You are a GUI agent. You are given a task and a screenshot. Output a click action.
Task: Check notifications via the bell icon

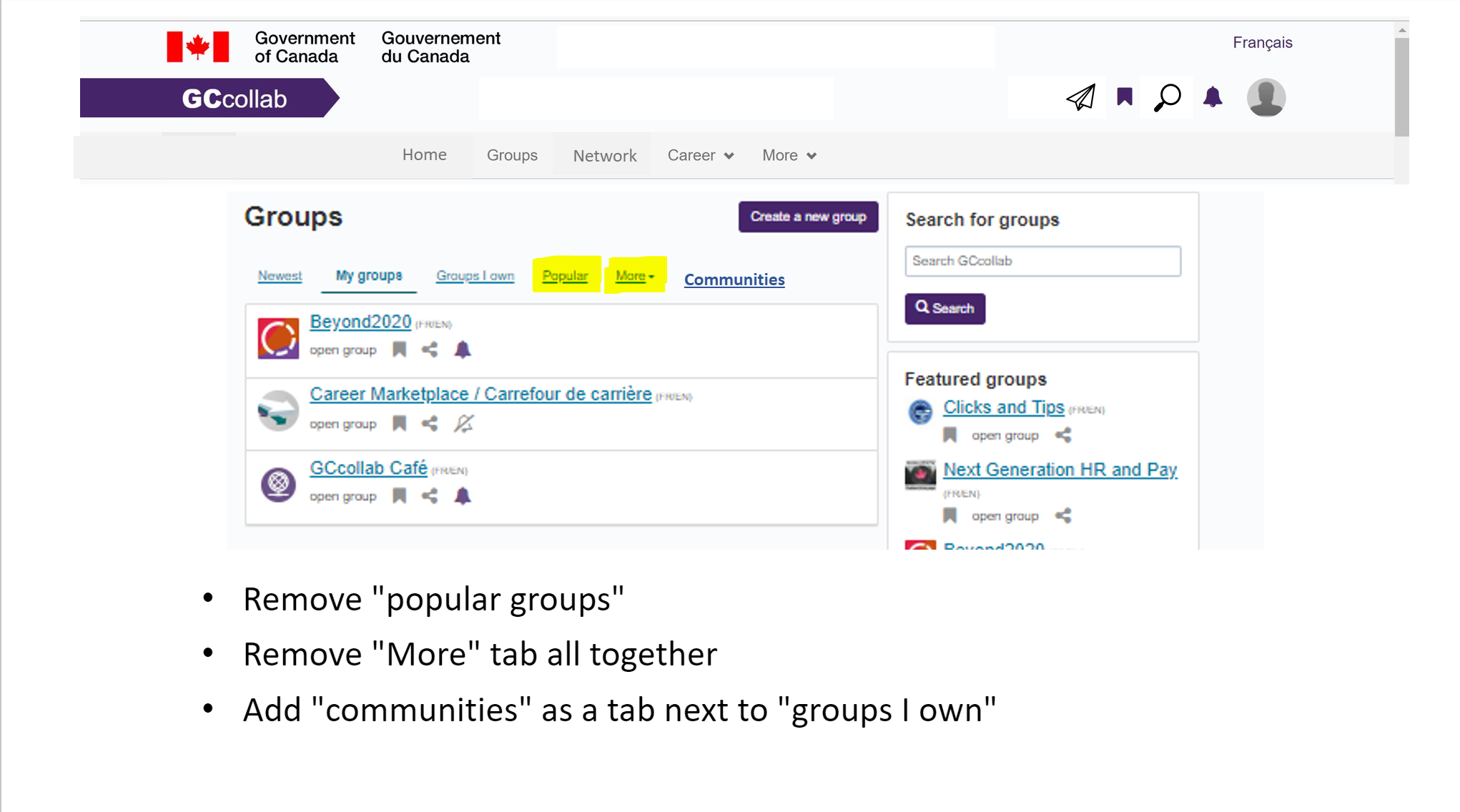coord(1213,96)
